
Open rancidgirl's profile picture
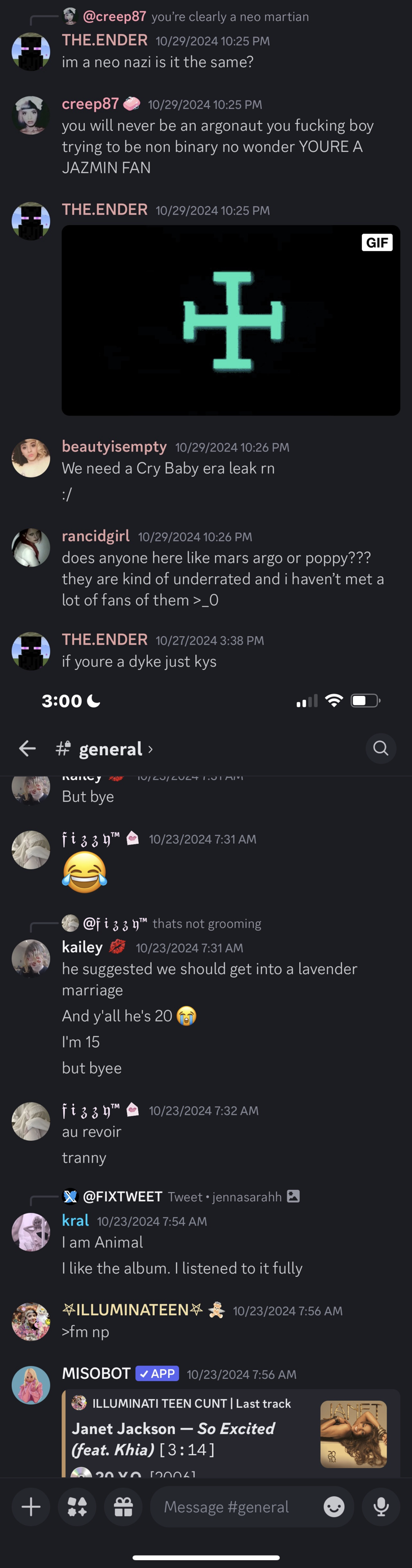point(30,547)
